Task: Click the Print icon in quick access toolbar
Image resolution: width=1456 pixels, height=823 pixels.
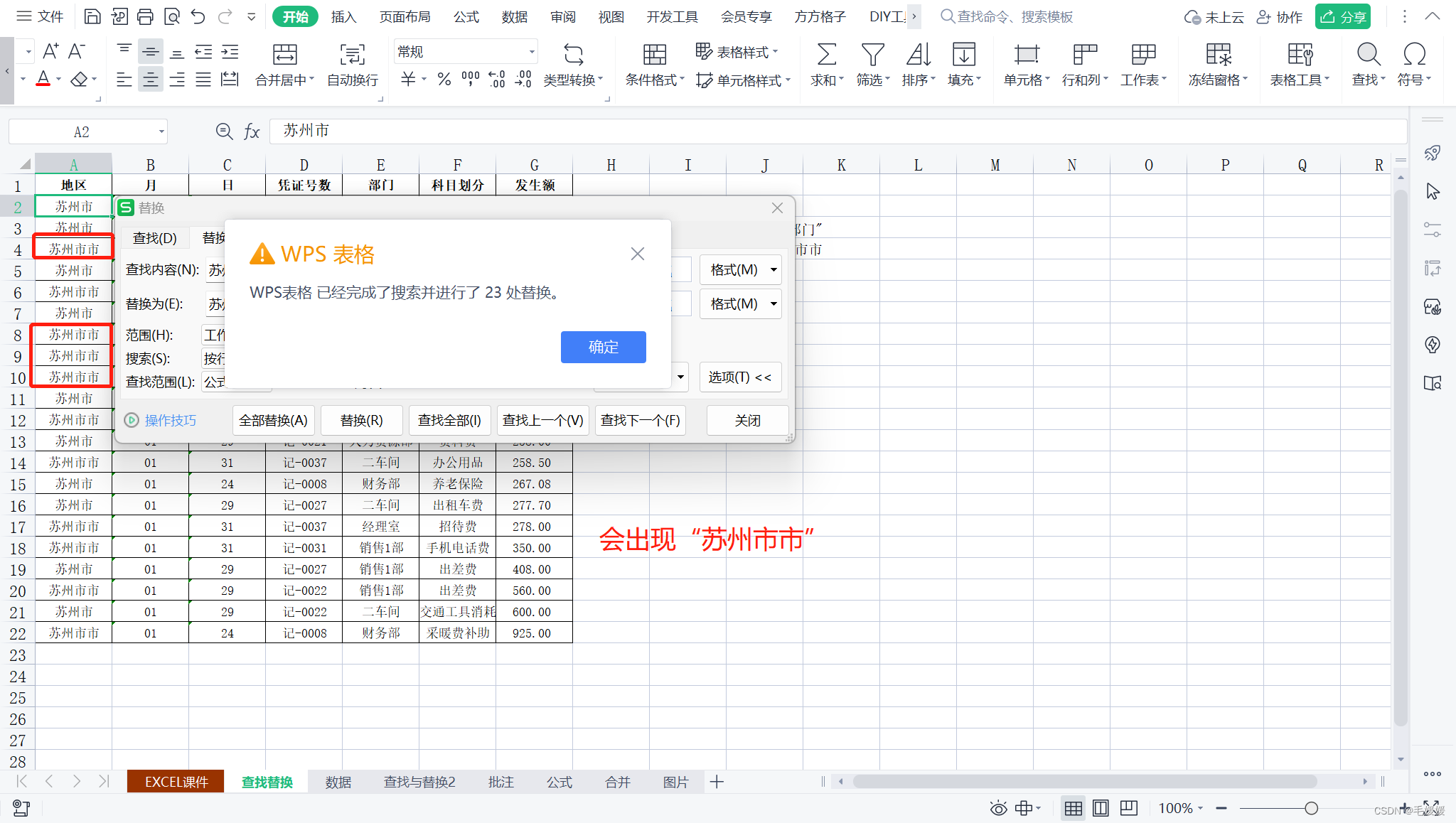Action: click(x=145, y=16)
